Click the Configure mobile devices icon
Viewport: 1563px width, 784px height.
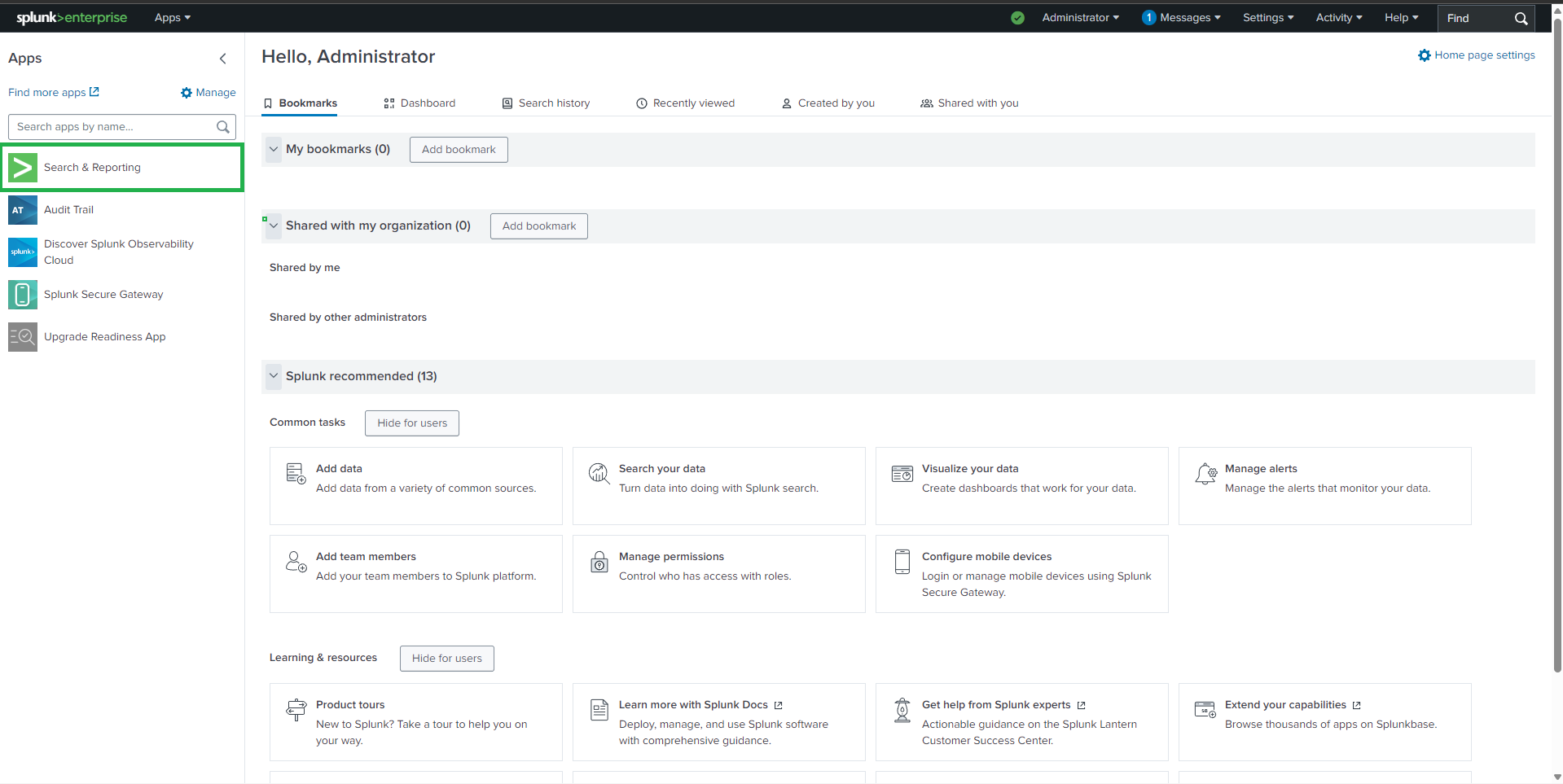[x=902, y=562]
